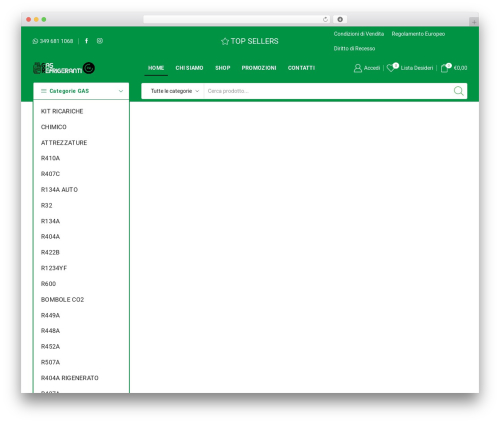Open the CHI SIAMO menu item
Image resolution: width=500 pixels, height=423 pixels.
[x=189, y=68]
